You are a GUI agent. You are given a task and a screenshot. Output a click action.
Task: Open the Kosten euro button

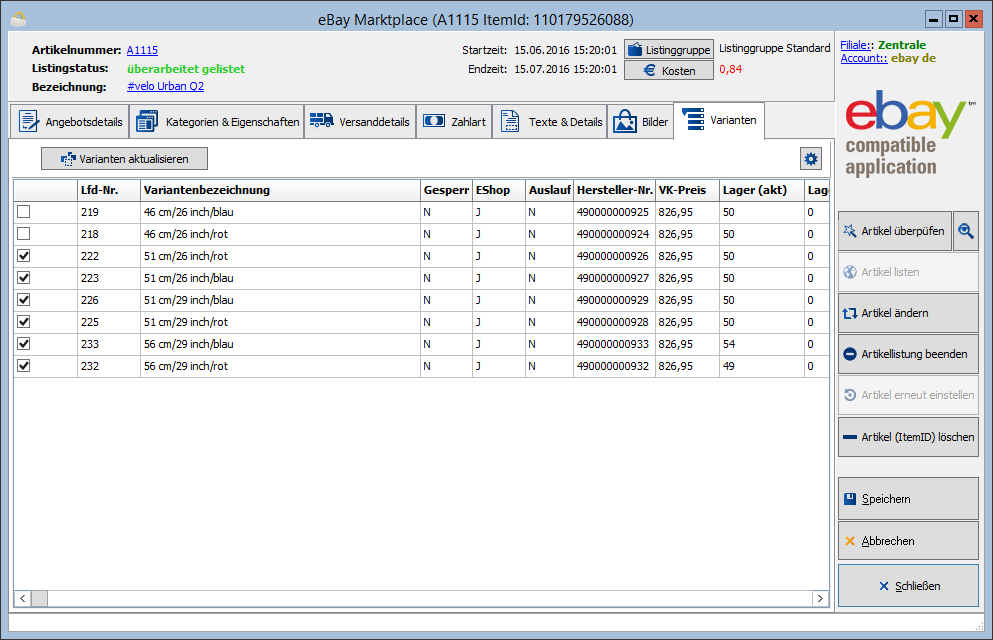669,70
